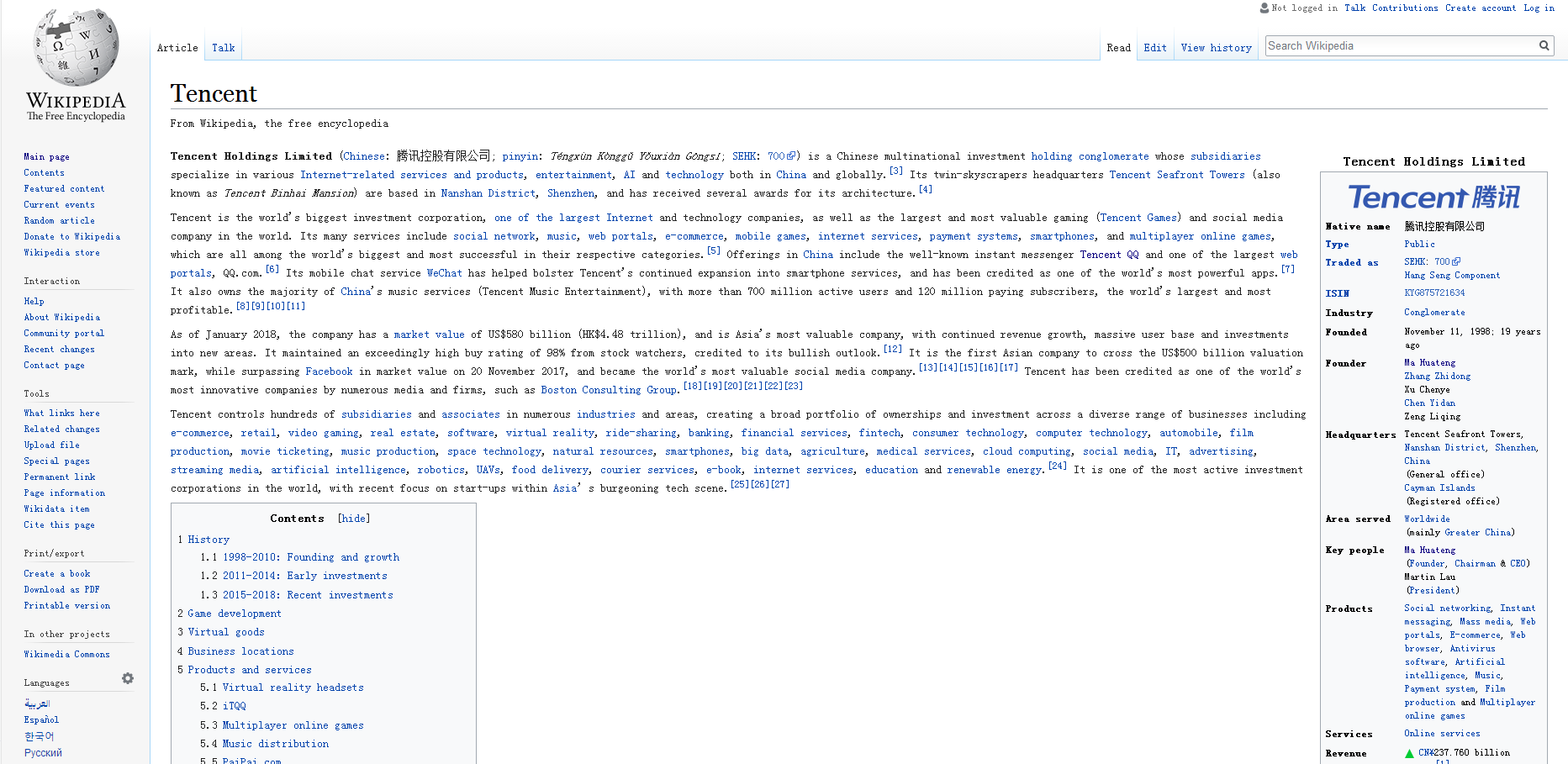Open Community portal link

[x=64, y=333]
